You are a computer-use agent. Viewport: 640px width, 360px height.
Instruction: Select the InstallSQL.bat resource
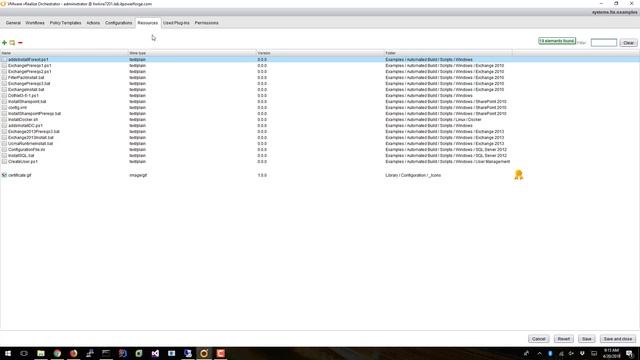[21, 156]
